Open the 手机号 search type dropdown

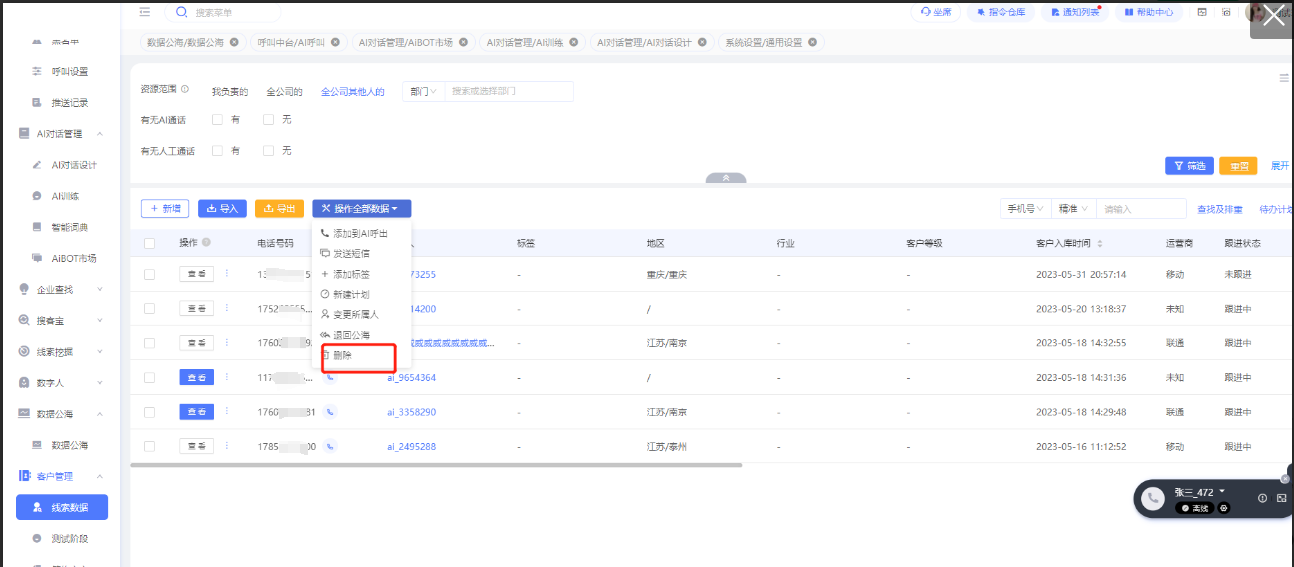(x=1025, y=208)
